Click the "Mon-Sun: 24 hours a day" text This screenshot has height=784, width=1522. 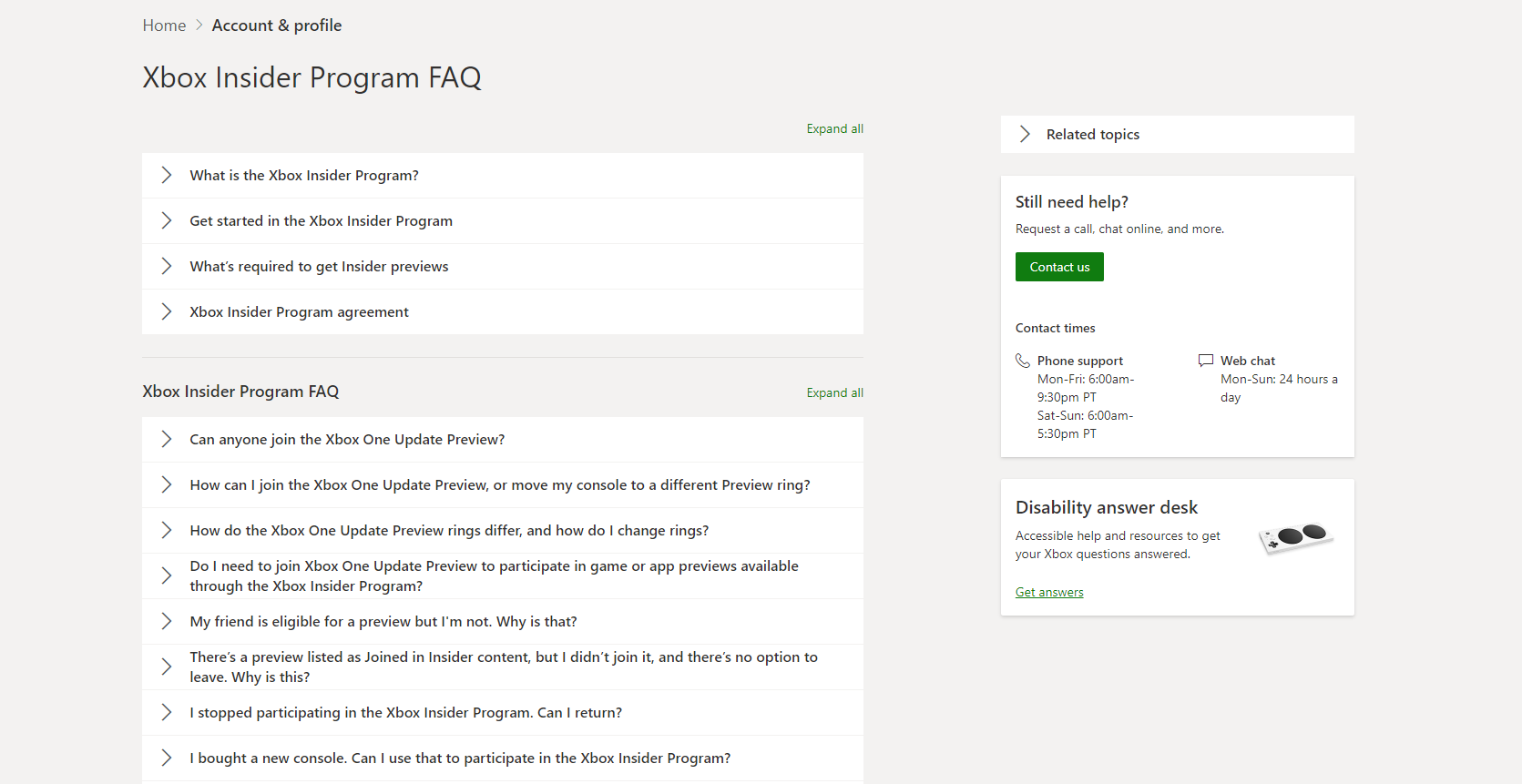pyautogui.click(x=1279, y=389)
